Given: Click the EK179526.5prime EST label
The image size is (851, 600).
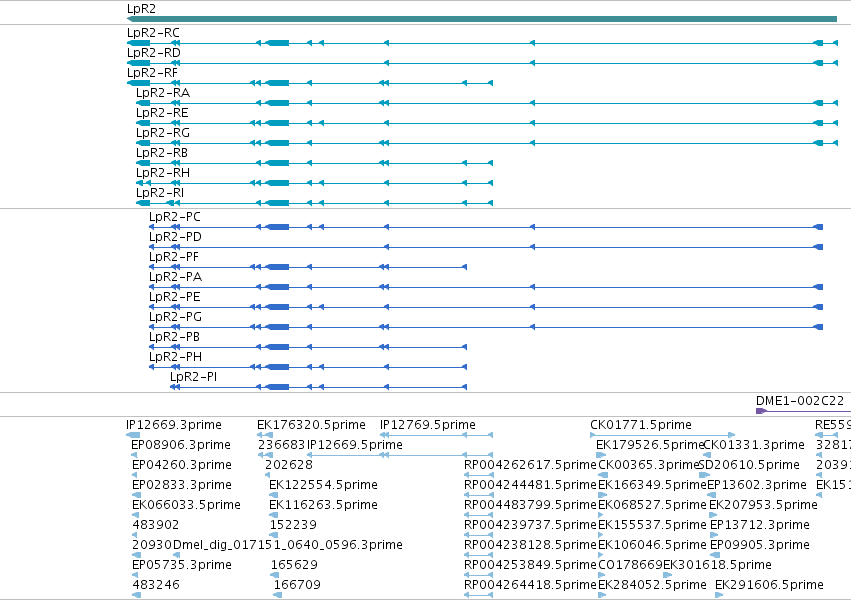Looking at the screenshot, I should tap(650, 446).
